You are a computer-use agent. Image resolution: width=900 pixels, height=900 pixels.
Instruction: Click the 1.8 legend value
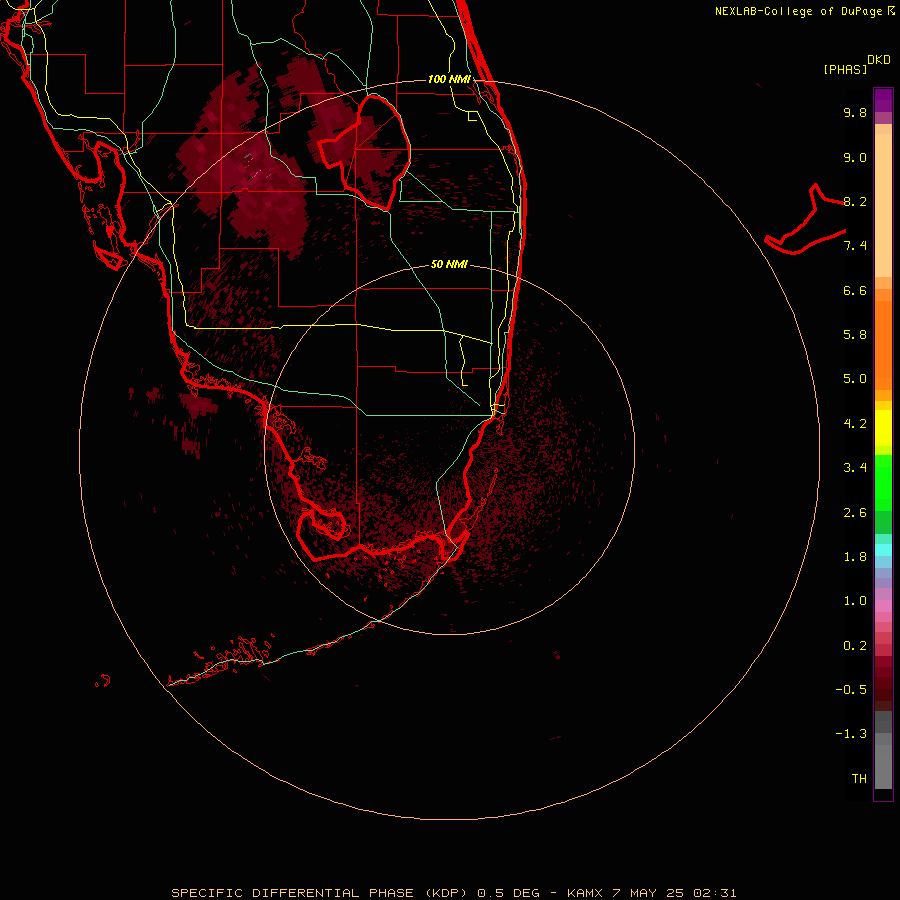point(855,557)
